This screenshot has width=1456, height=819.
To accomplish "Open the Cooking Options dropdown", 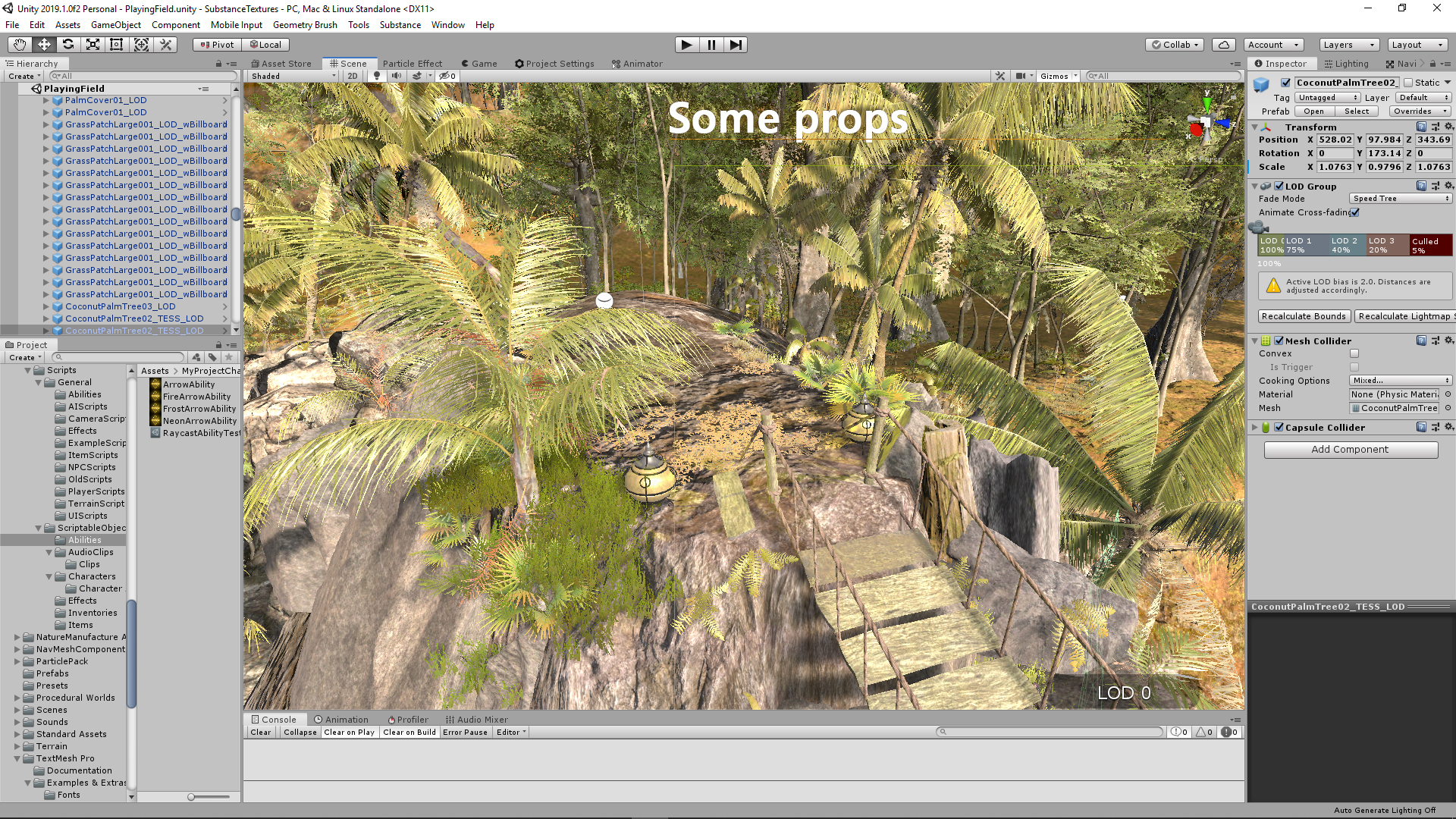I will (1401, 381).
